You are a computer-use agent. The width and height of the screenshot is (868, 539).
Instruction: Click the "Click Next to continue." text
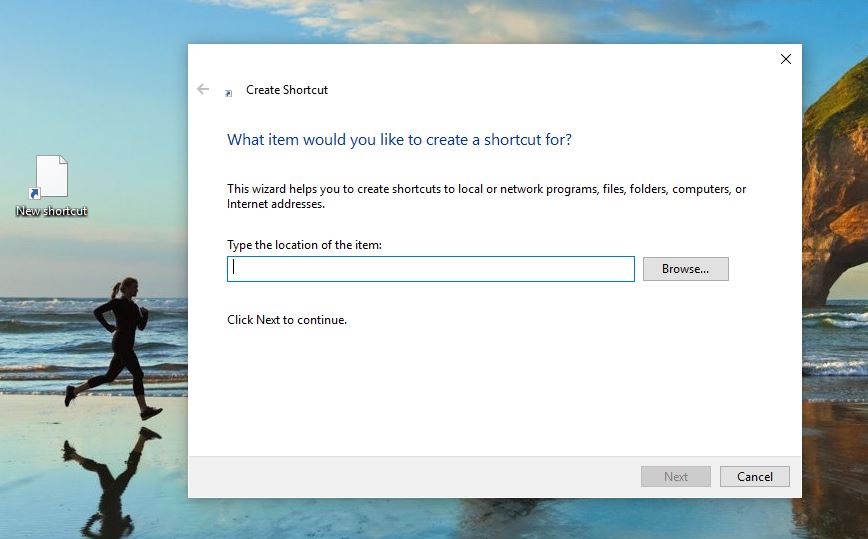(287, 320)
